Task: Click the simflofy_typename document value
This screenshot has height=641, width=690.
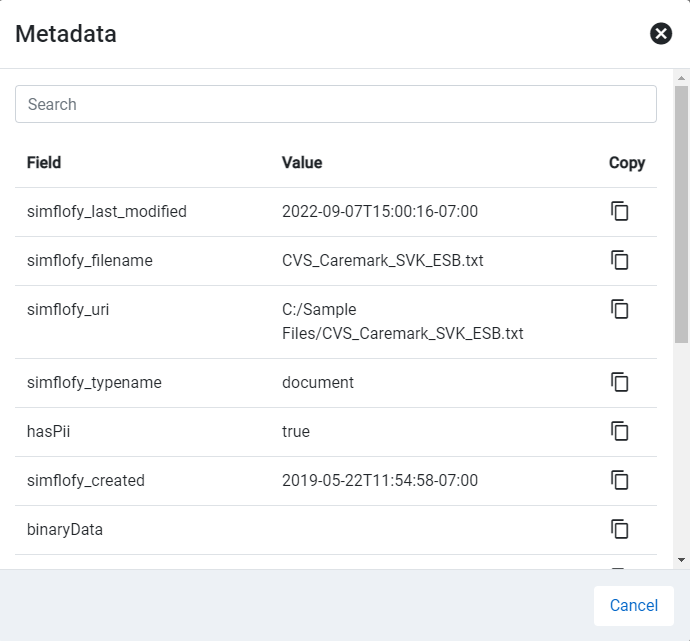Action: (x=318, y=382)
